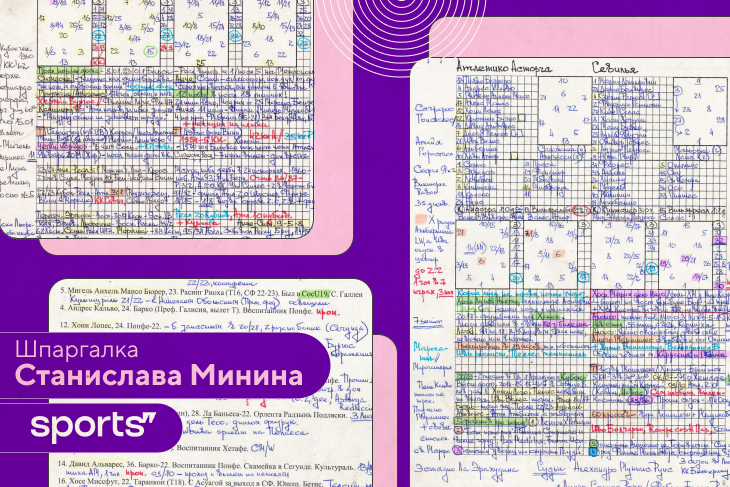Open the bottom typed player list sheet
The width and height of the screenshot is (730, 487).
pyautogui.click(x=210, y=383)
